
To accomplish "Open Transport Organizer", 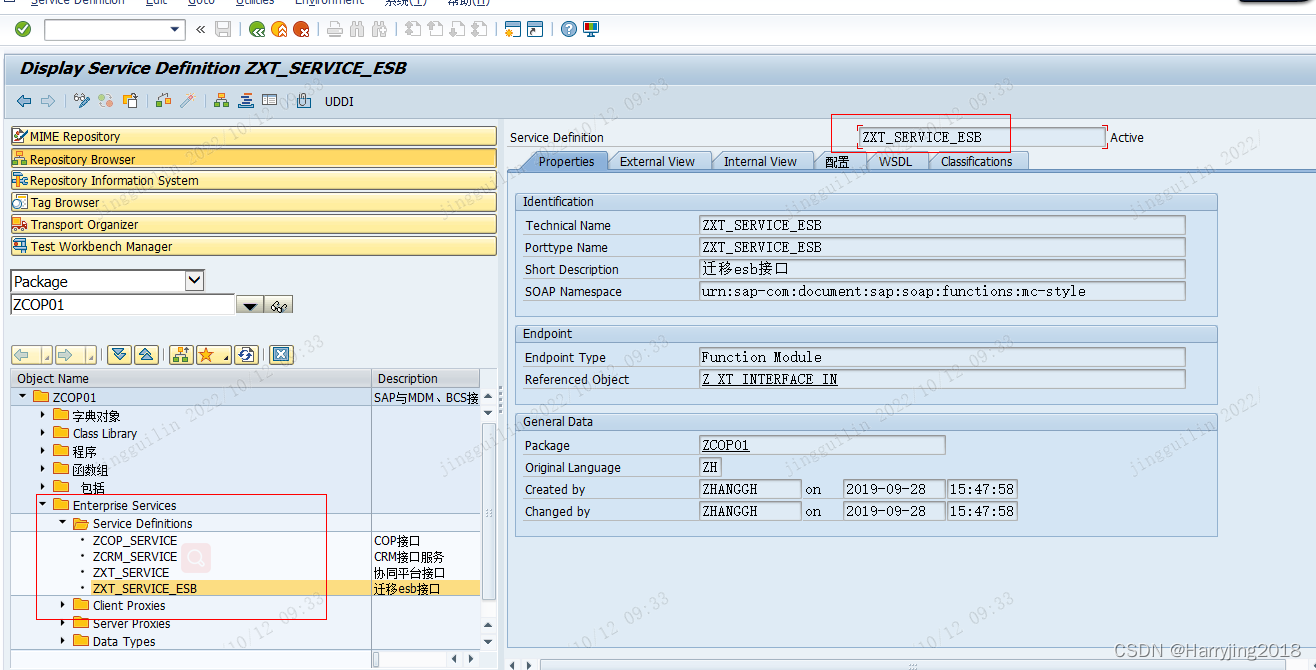I will (254, 224).
